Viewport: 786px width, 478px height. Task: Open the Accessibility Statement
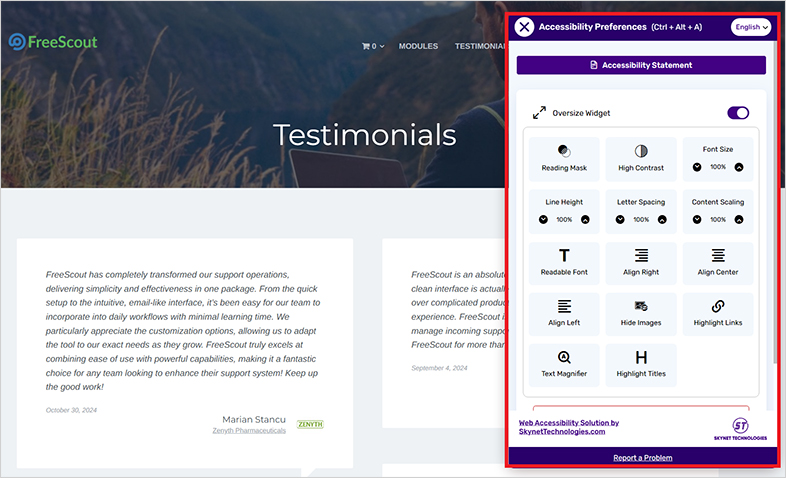click(641, 65)
